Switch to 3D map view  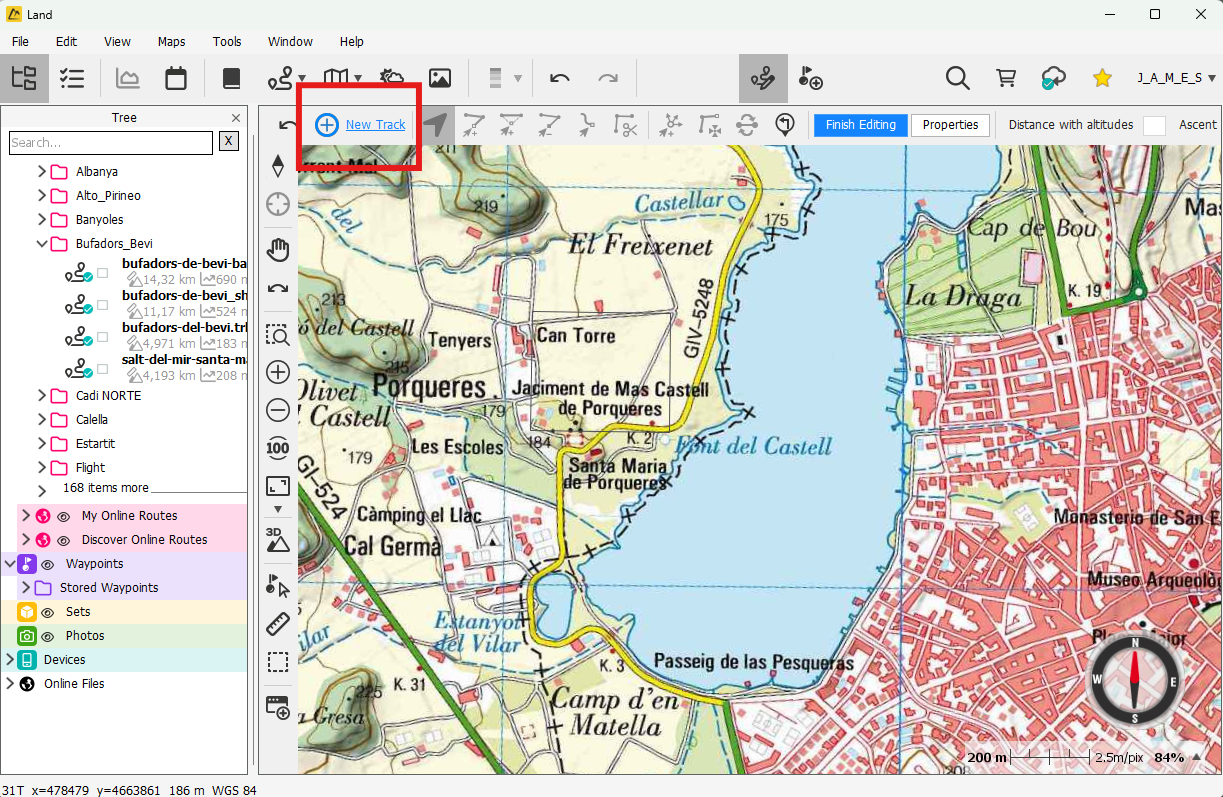(x=278, y=541)
